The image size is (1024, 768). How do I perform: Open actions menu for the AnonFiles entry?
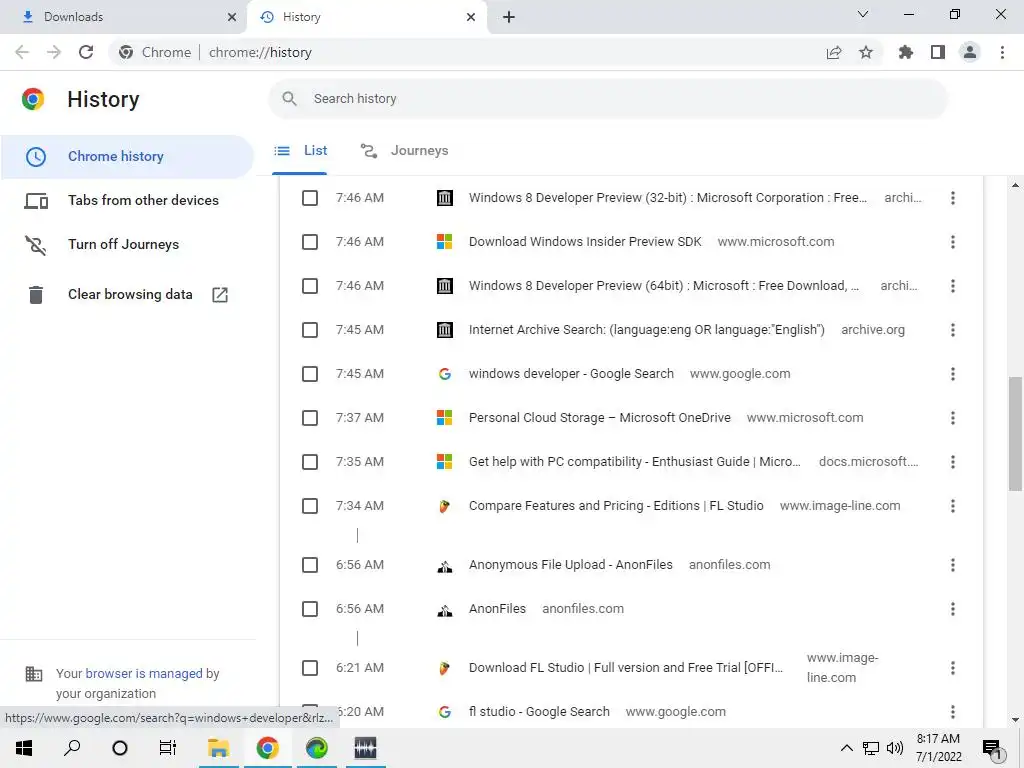click(x=953, y=609)
